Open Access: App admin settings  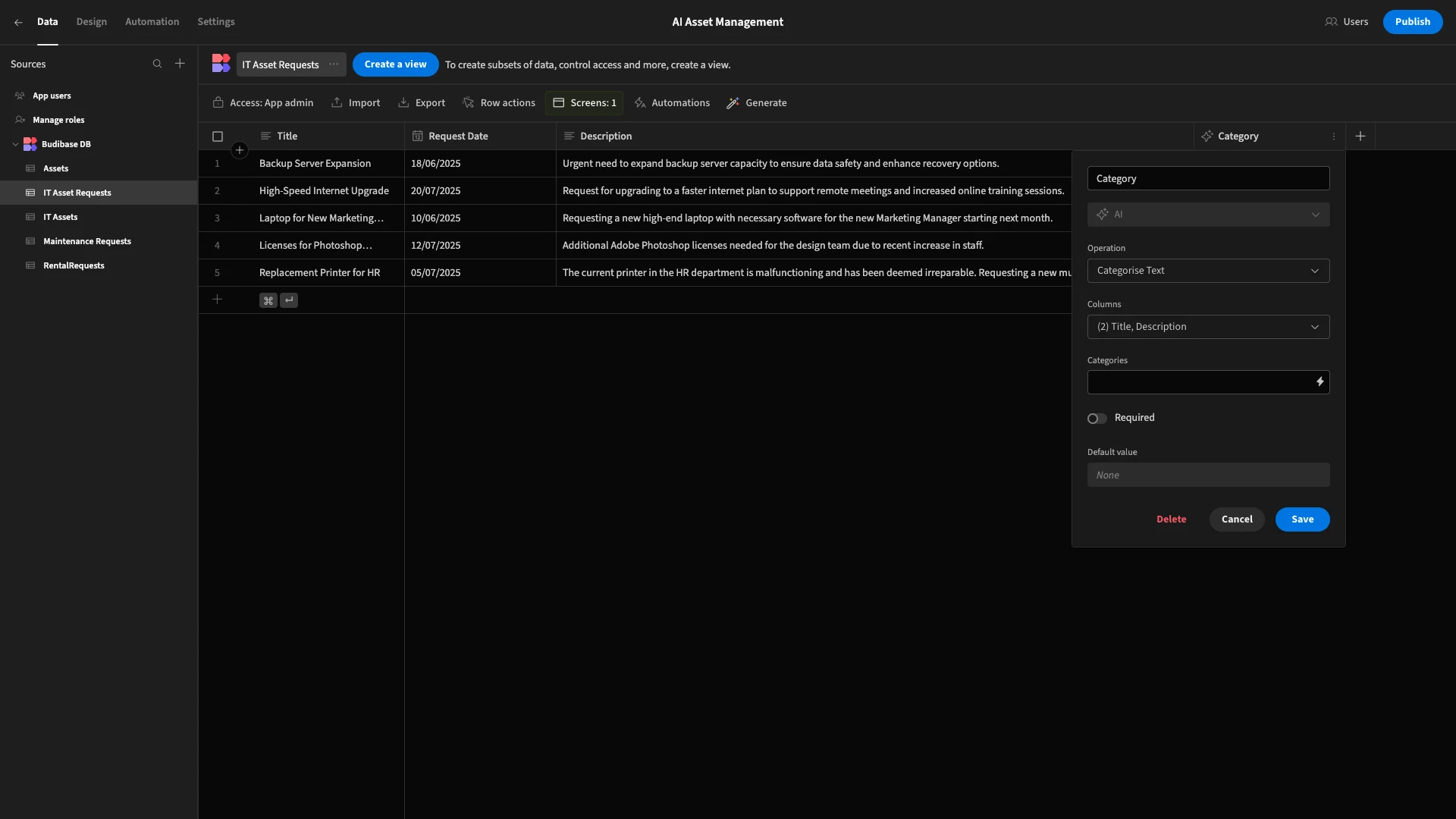tap(262, 102)
